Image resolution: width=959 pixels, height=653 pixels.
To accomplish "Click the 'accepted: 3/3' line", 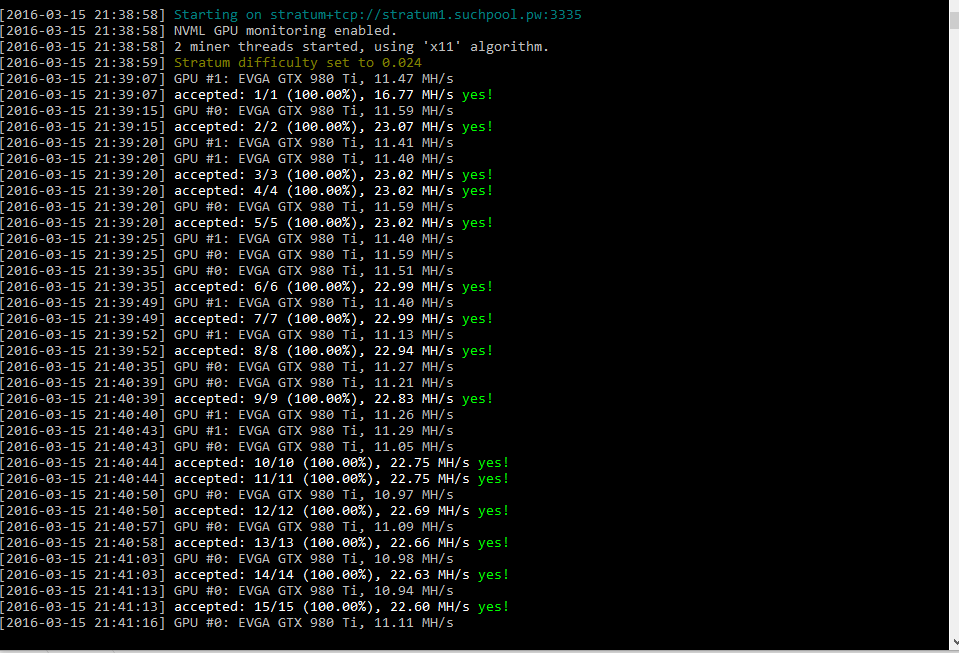I will pyautogui.click(x=246, y=175).
